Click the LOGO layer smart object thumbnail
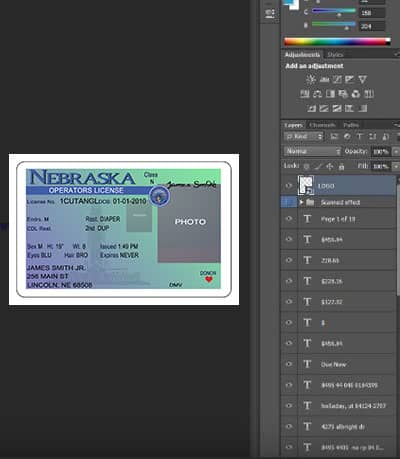 306,185
